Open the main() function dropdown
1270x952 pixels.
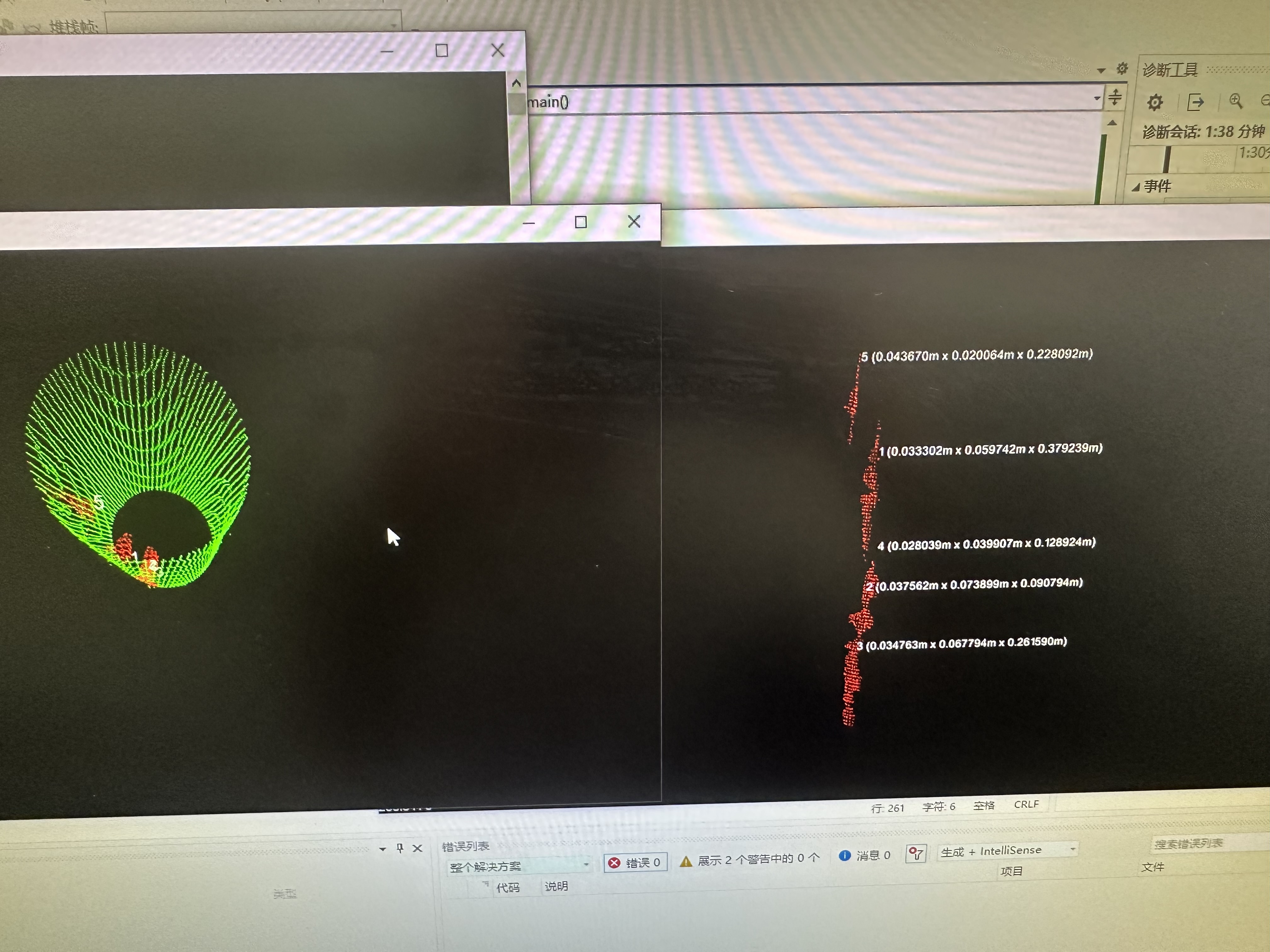pyautogui.click(x=1097, y=98)
